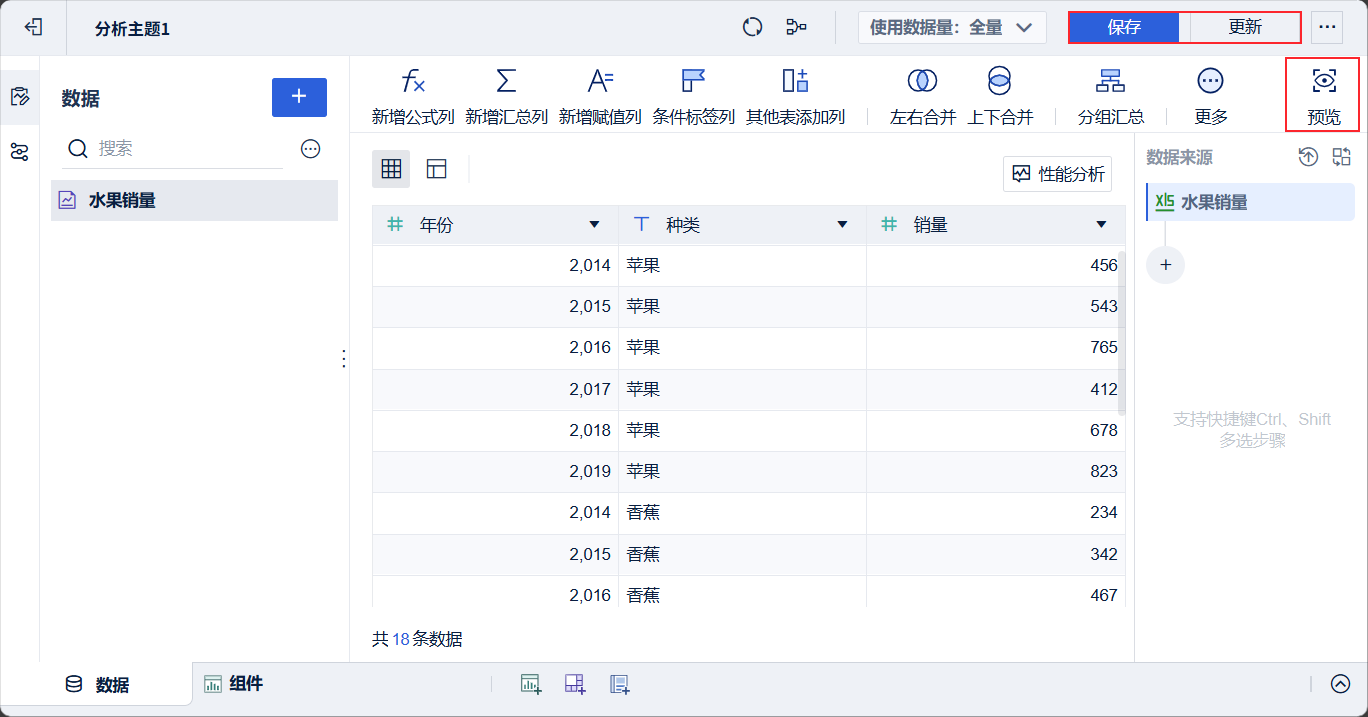The image size is (1368, 717).
Task: Open the 上下合并 merge tool
Action: 999,81
